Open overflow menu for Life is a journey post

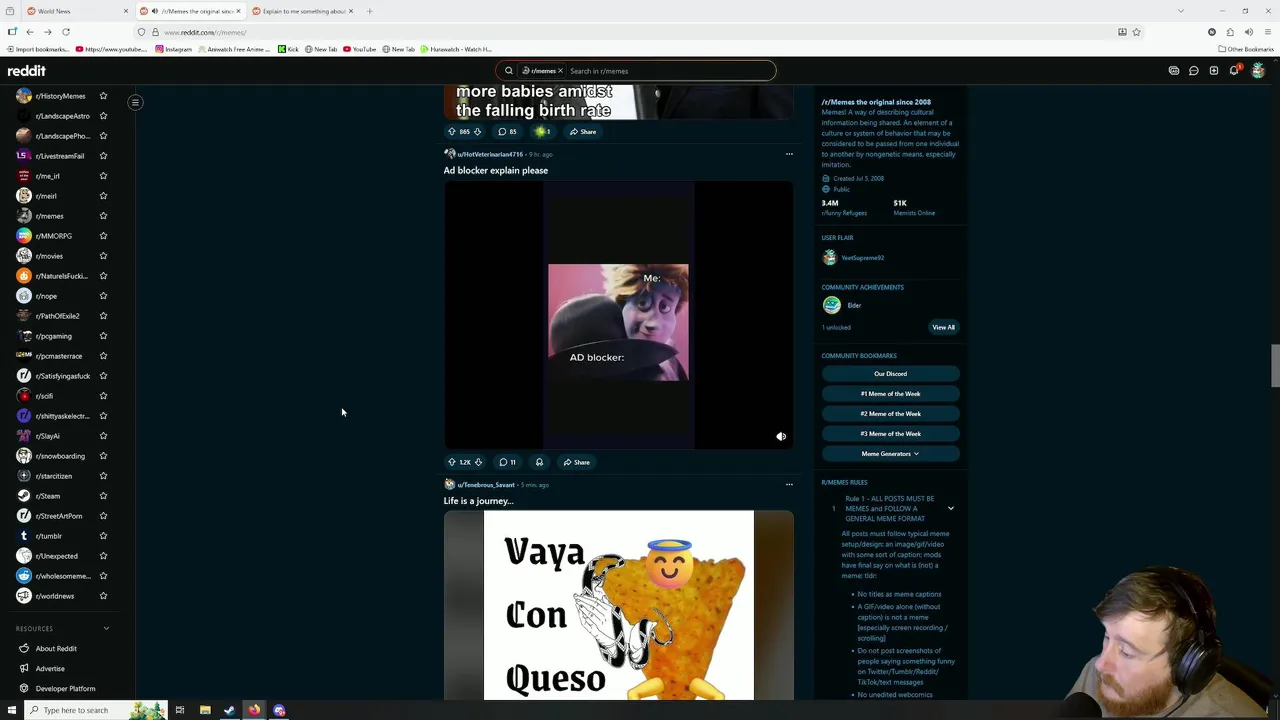789,484
